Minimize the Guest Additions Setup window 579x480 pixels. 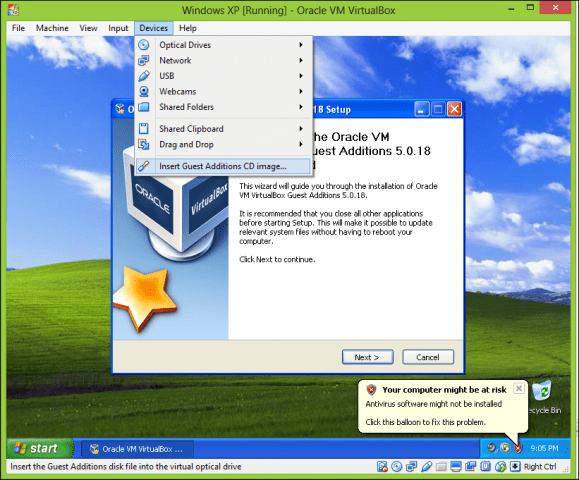[x=421, y=109]
